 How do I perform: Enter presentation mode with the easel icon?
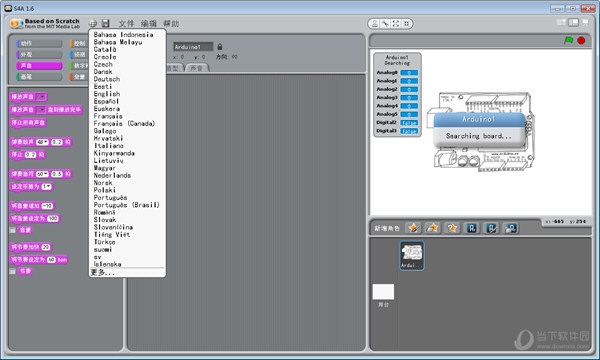(x=585, y=23)
